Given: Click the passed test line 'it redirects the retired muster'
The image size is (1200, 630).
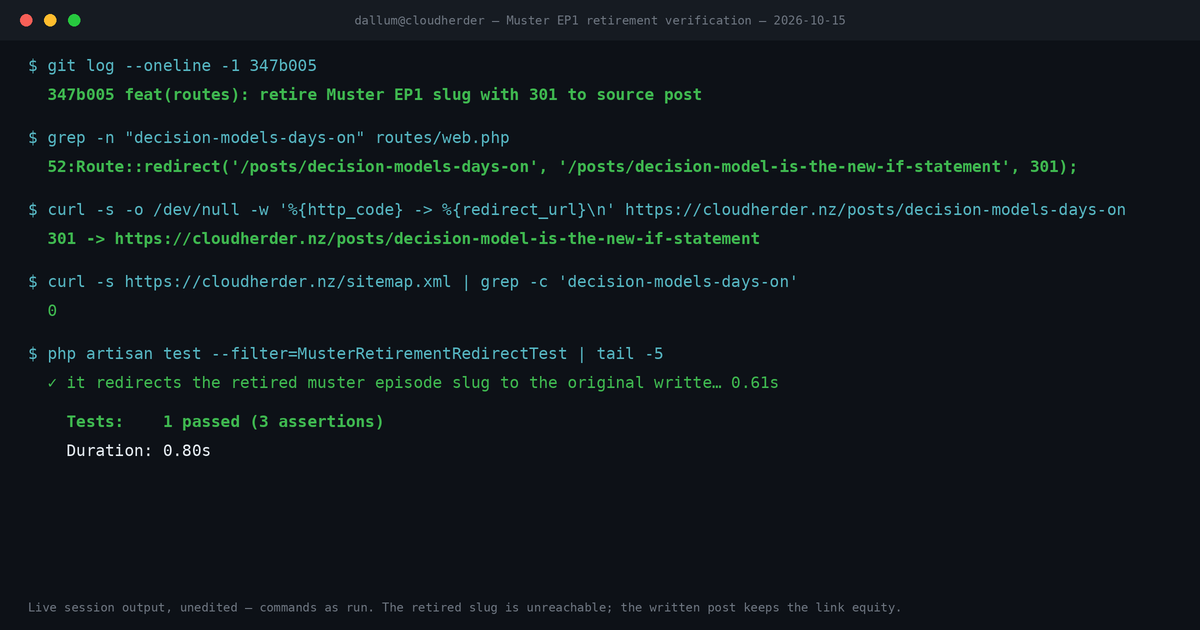Looking at the screenshot, I should [413, 383].
